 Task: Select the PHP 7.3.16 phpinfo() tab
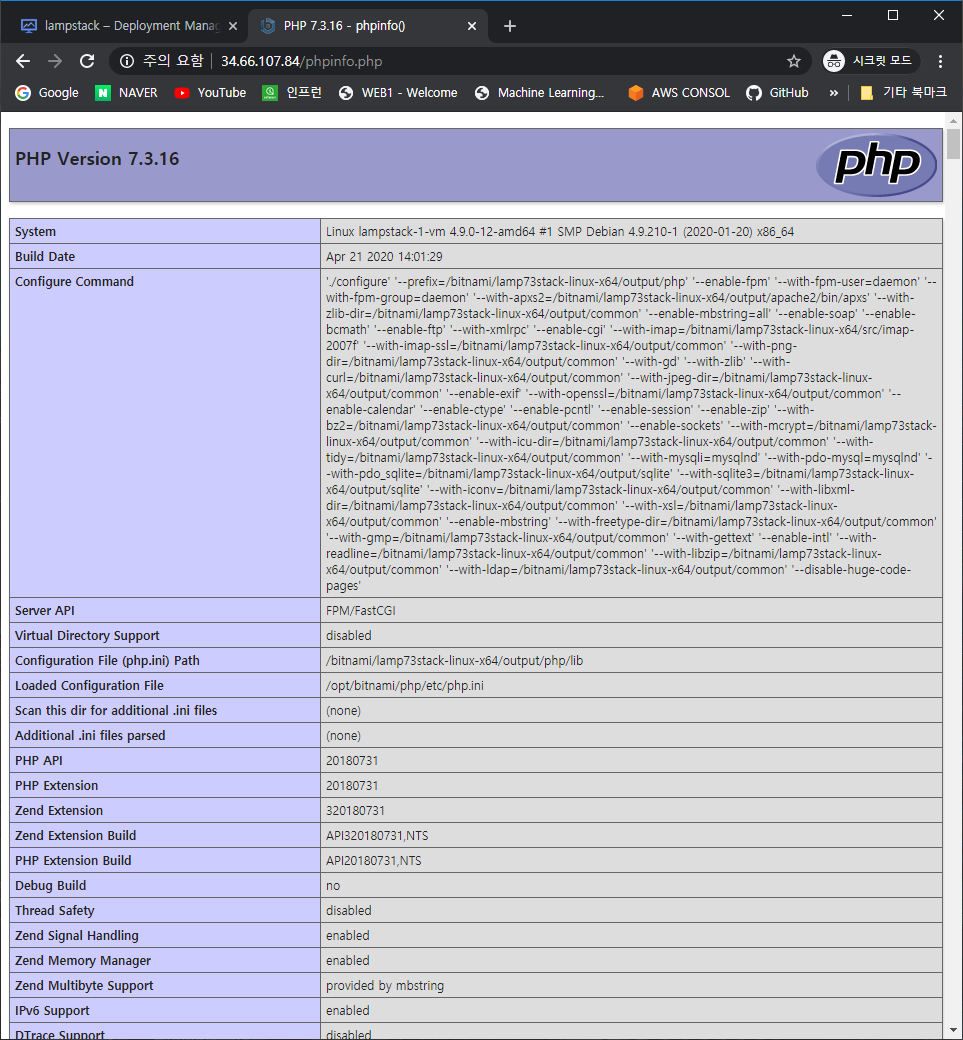point(367,26)
